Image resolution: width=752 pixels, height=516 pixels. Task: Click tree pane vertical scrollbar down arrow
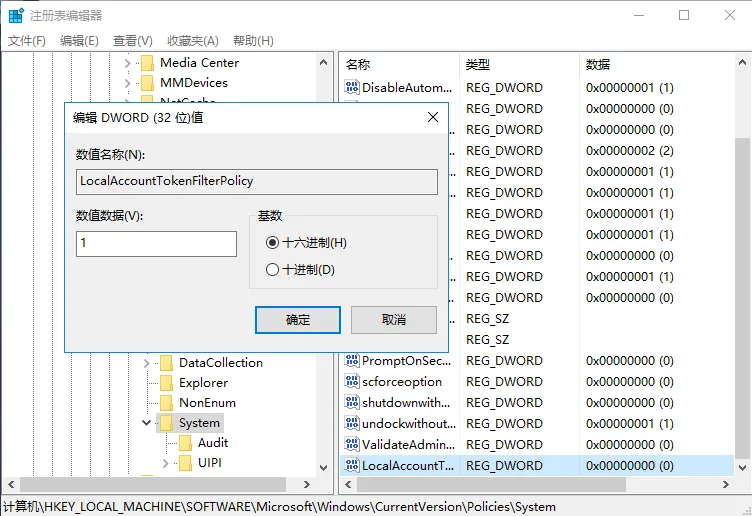click(323, 468)
